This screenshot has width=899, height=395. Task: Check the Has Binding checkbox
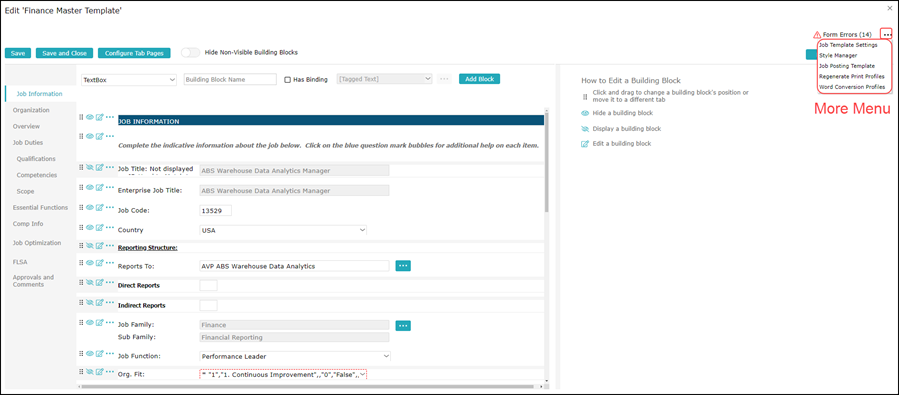[288, 80]
